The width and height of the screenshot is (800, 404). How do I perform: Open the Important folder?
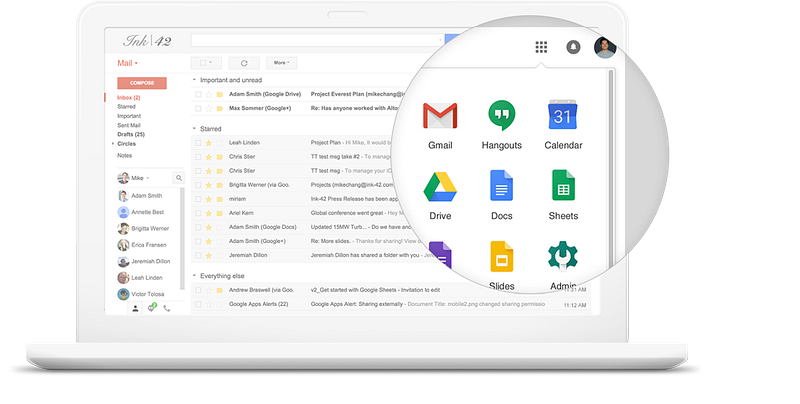(x=129, y=116)
